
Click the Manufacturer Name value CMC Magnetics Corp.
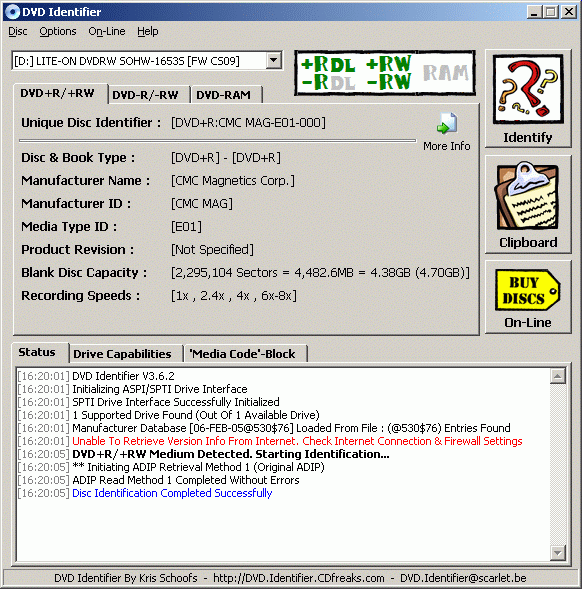tap(233, 181)
